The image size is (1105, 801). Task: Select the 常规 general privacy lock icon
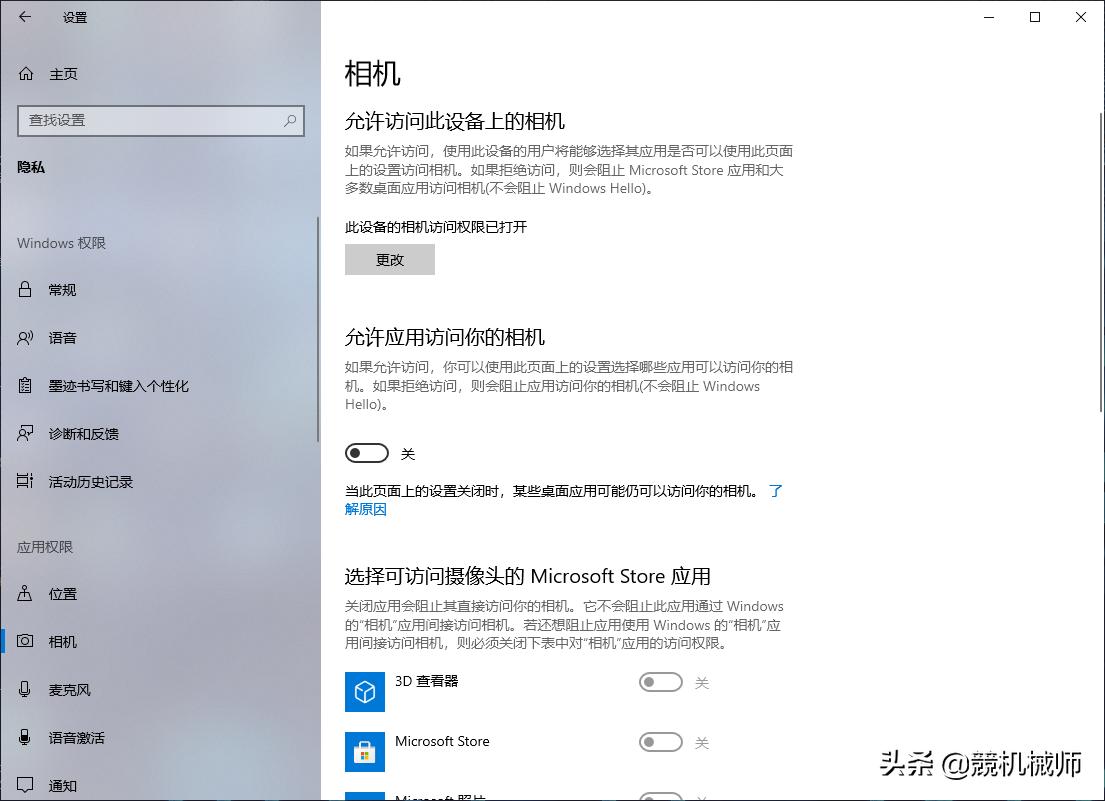coord(24,289)
